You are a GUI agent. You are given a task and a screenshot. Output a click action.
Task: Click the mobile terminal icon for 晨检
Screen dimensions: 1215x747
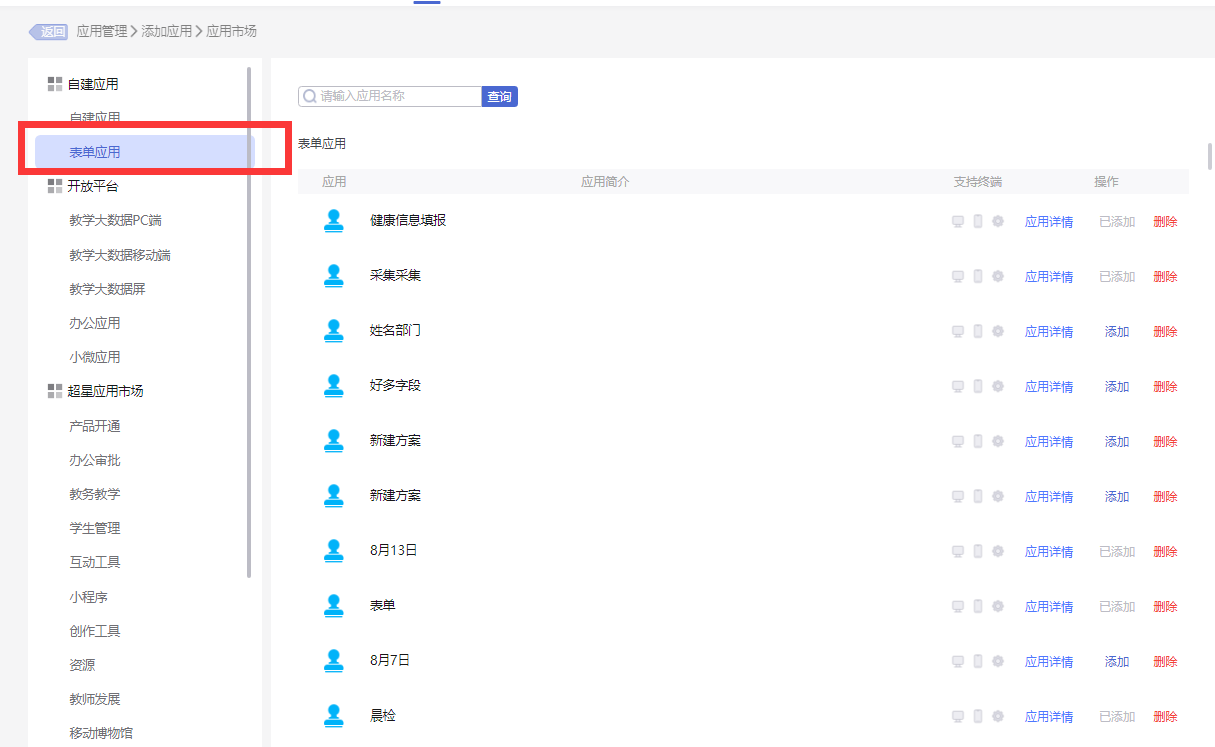[x=978, y=717]
